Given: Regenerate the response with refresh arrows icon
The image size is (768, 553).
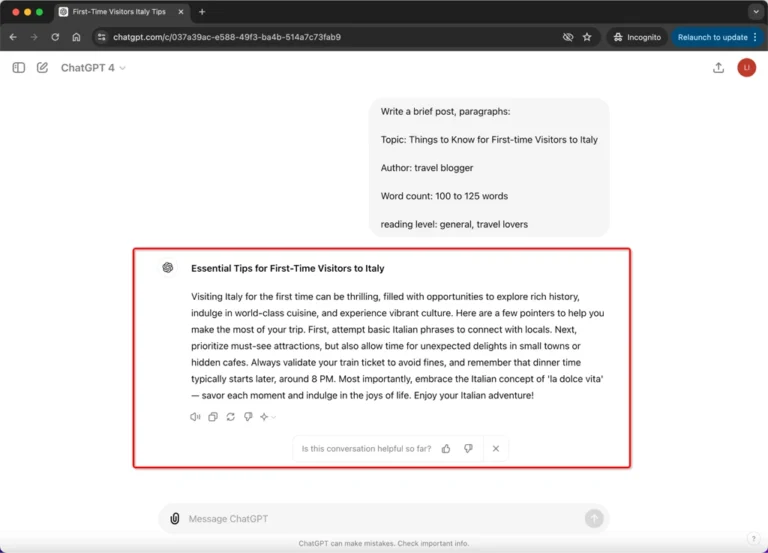Looking at the screenshot, I should (230, 417).
